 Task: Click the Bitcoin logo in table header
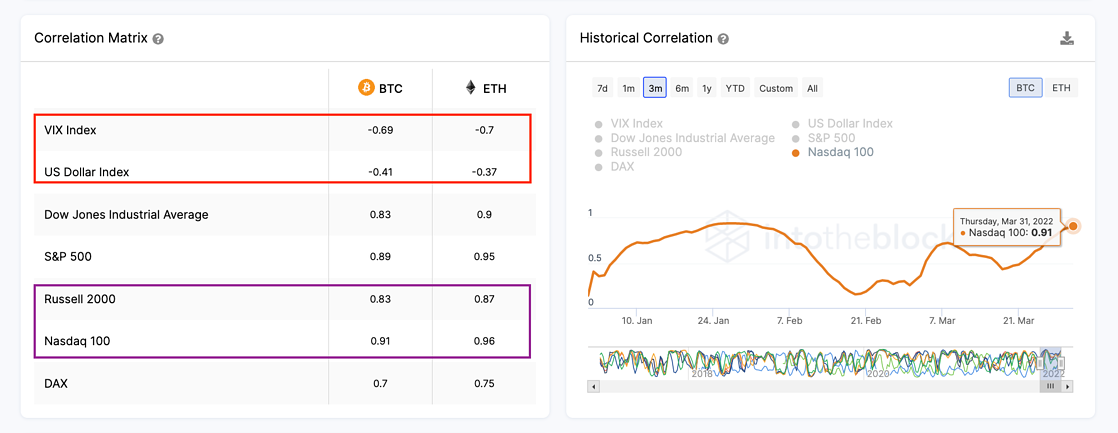click(365, 88)
